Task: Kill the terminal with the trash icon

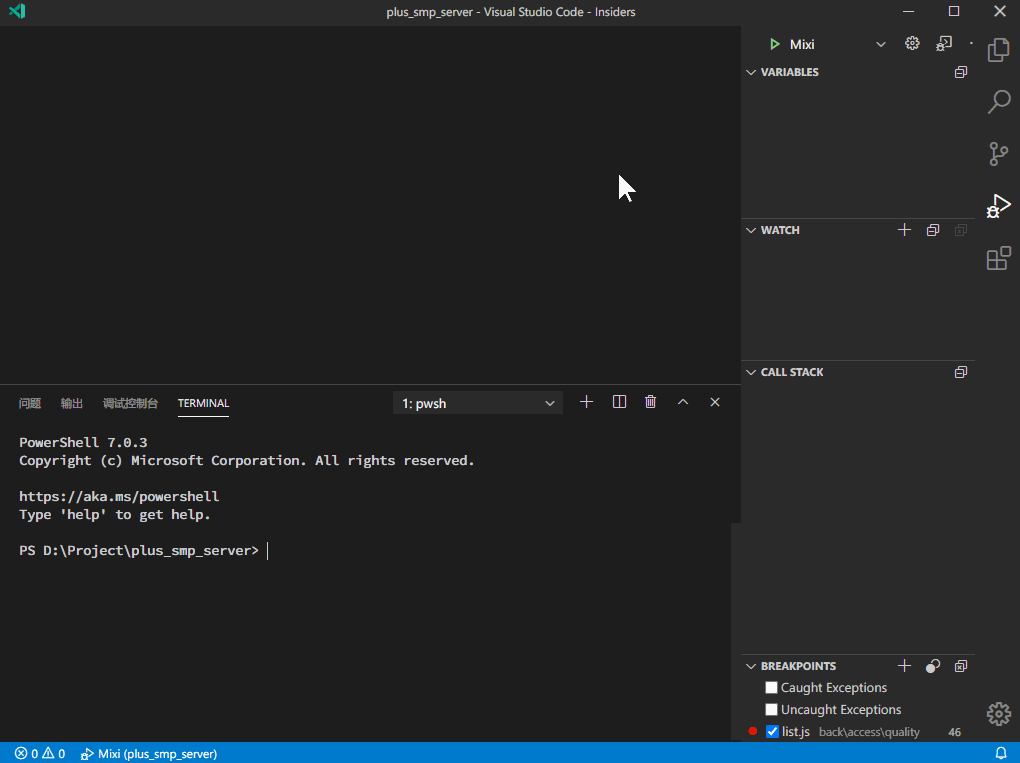Action: tap(651, 402)
